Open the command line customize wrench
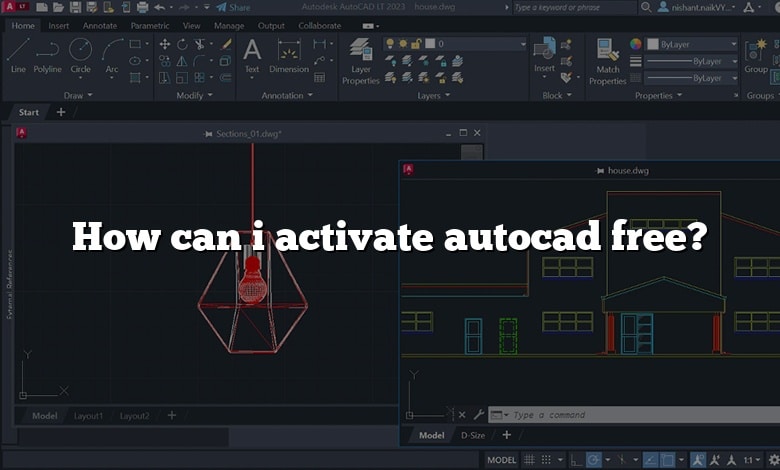Viewport: 780px width, 470px height. [479, 414]
